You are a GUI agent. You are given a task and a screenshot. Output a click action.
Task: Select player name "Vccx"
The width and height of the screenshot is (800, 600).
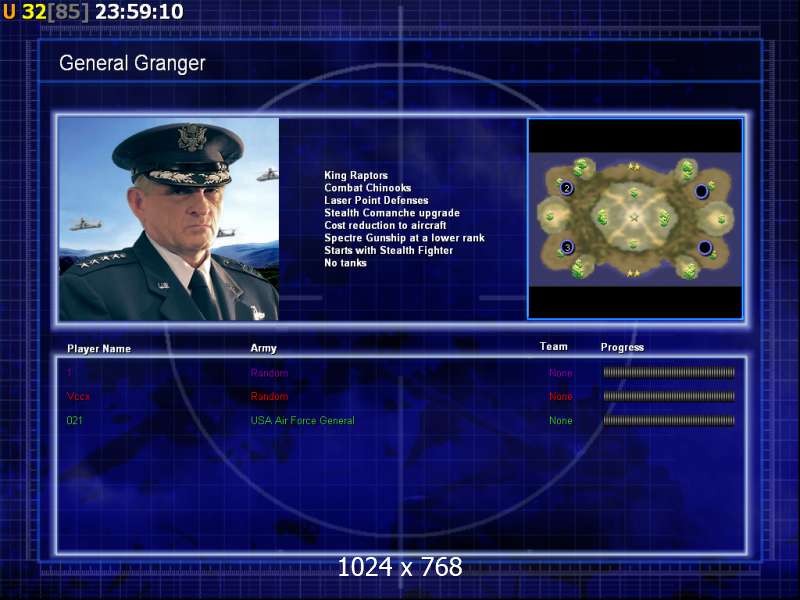78,396
